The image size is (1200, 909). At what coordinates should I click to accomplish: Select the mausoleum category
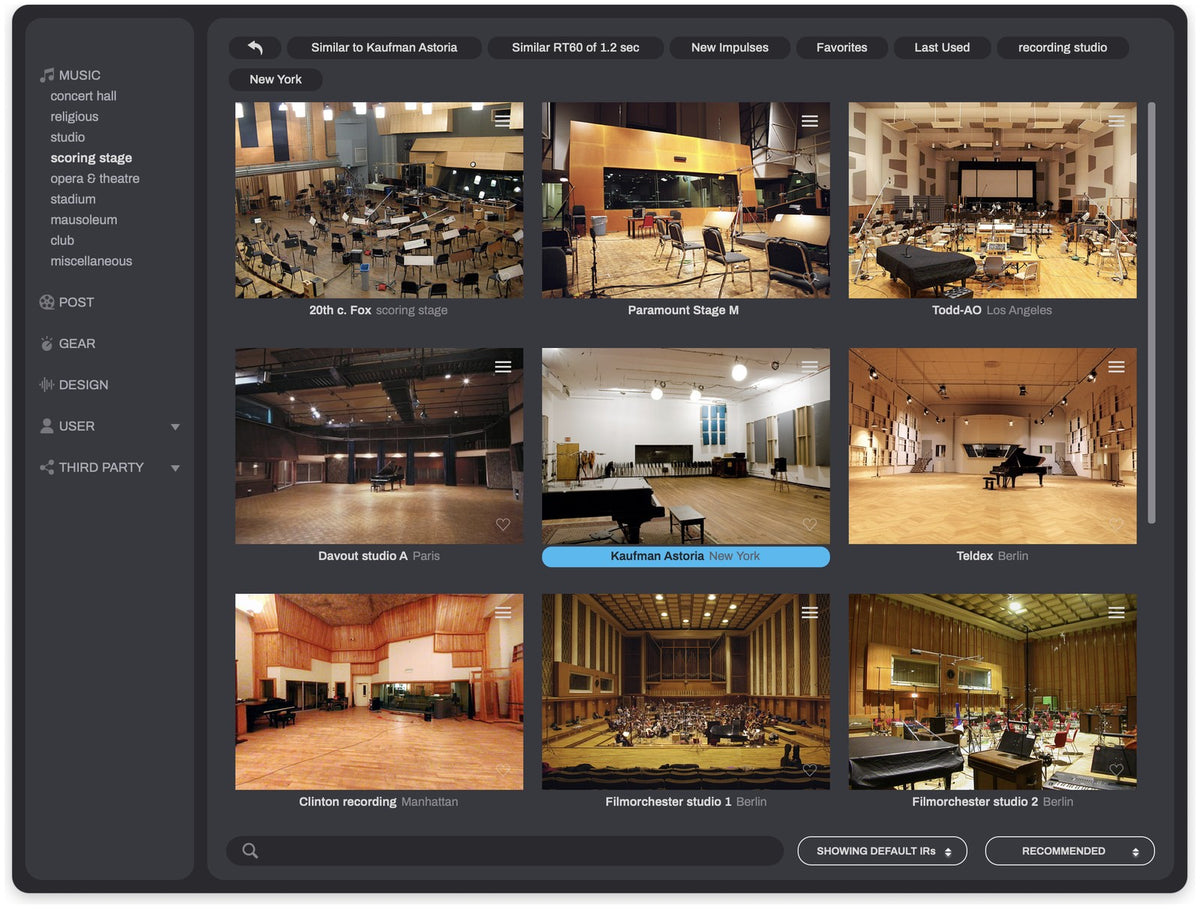point(84,220)
